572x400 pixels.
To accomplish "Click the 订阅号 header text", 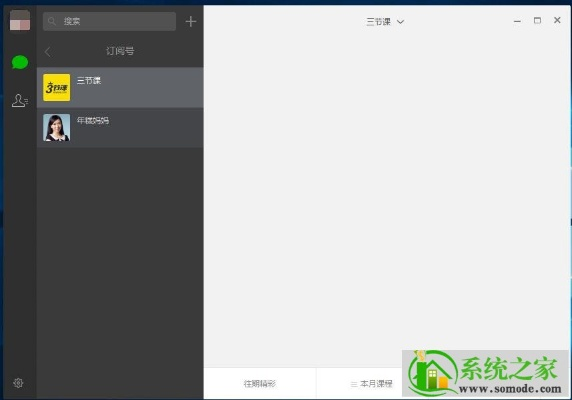I will [x=120, y=51].
